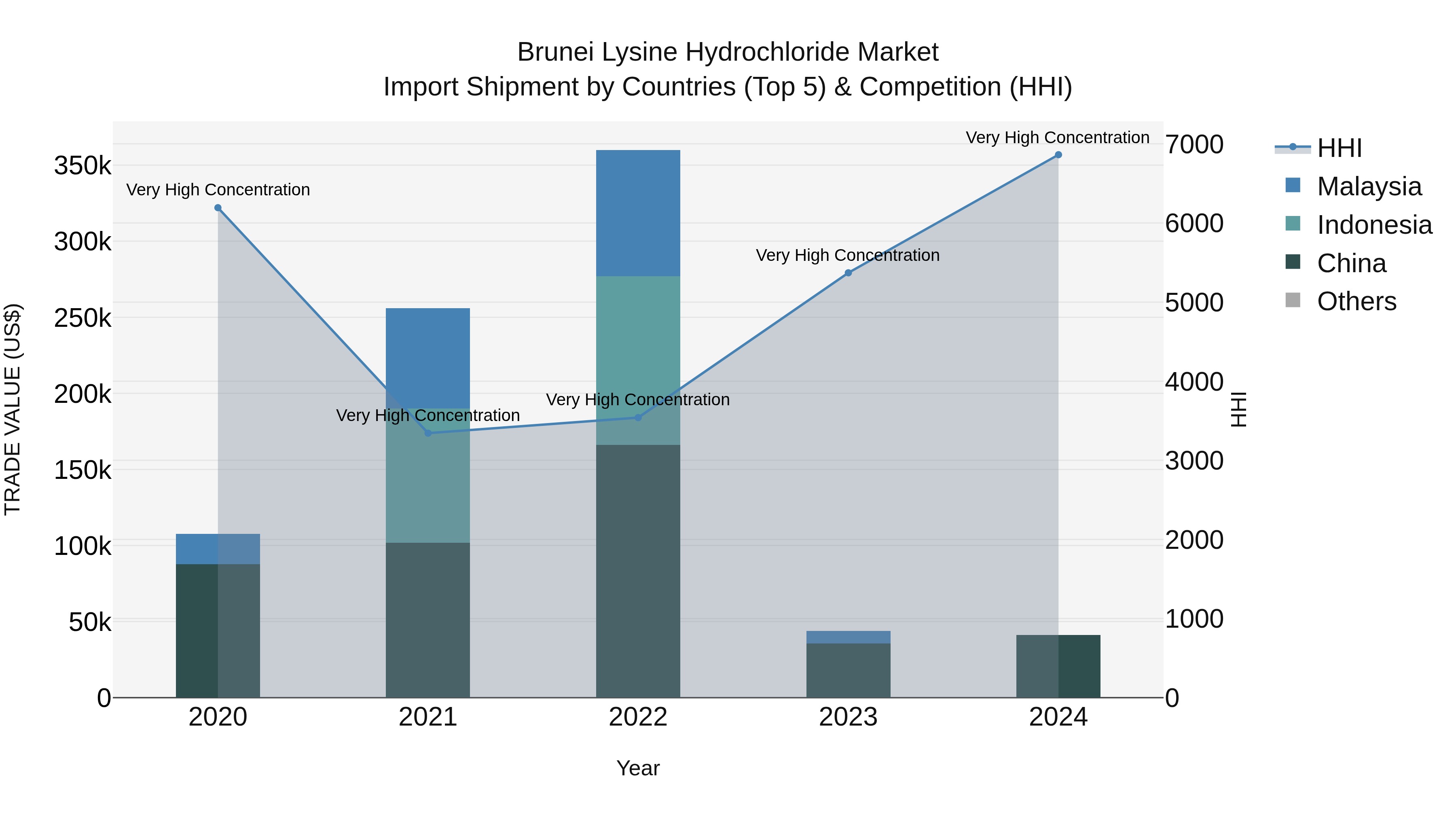Click the 2024 Very High Concentration annotation
Screen dimensions: 1456x819
click(x=1058, y=138)
